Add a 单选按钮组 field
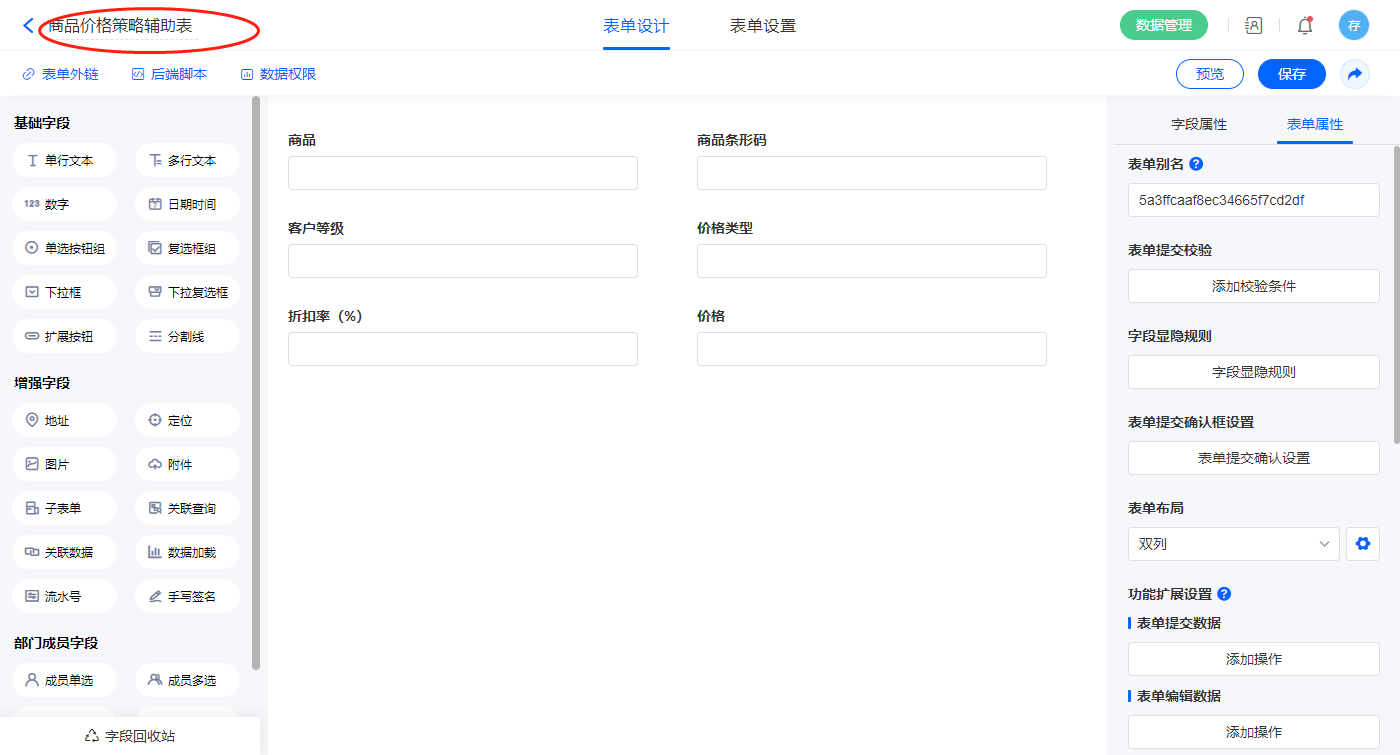This screenshot has height=755, width=1400. click(65, 248)
